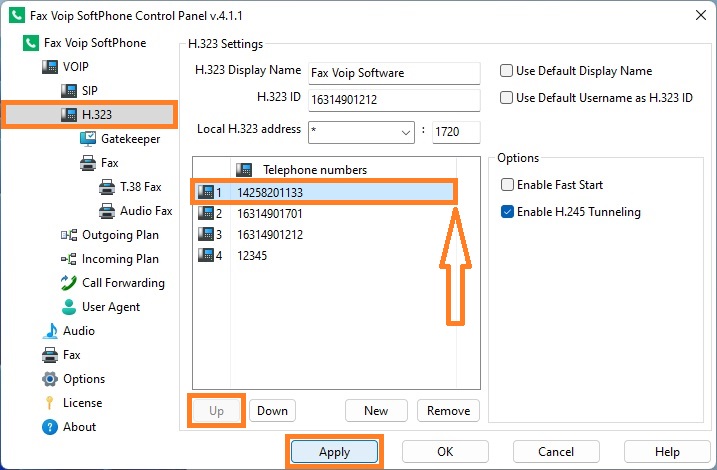Viewport: 717px width, 470px height.
Task: Open the Audio Fax printer icon
Action: point(107,211)
